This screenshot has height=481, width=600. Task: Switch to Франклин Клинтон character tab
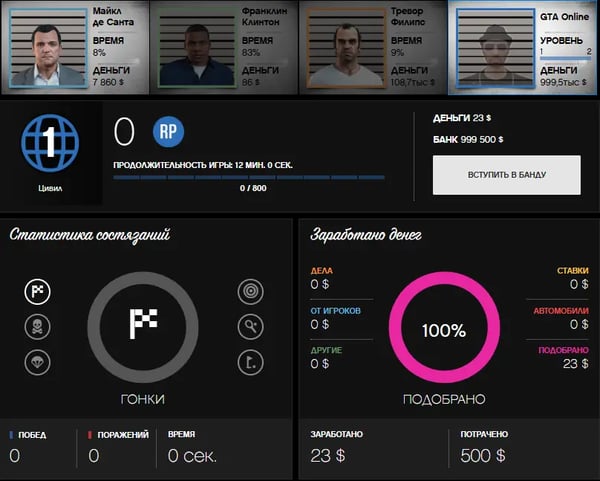224,45
